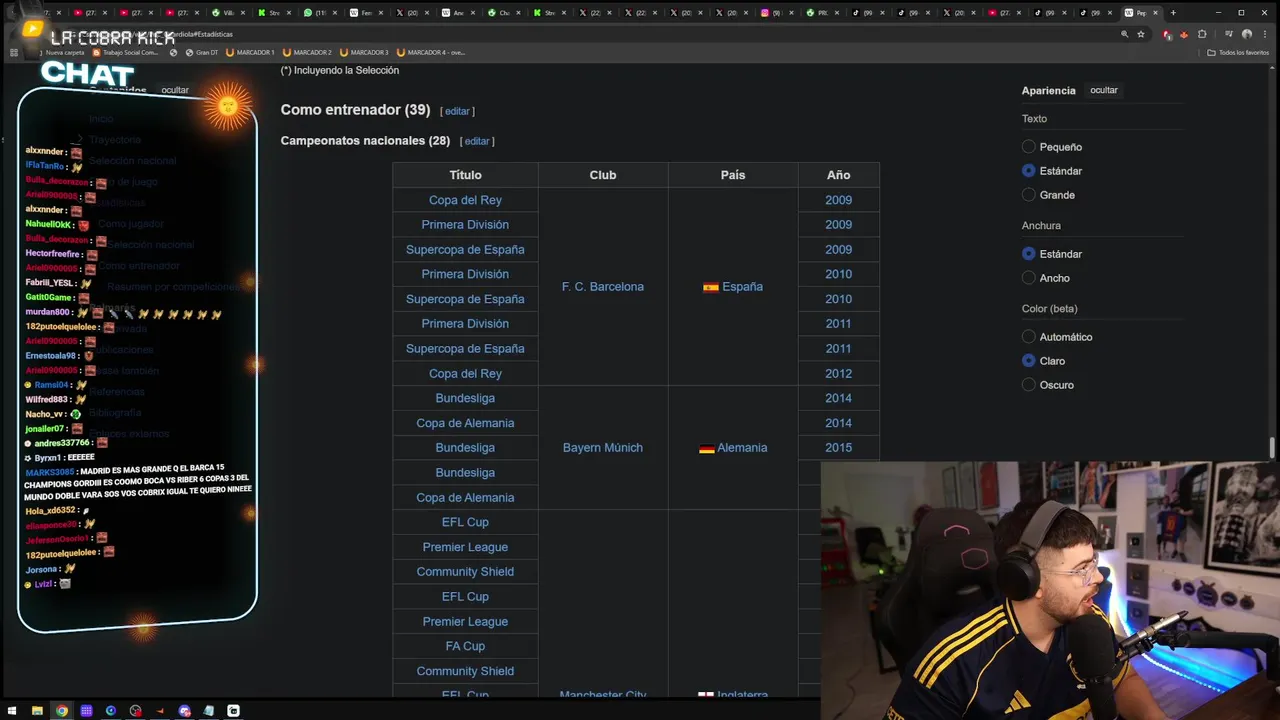Open the red extension icon with badge

1168,34
